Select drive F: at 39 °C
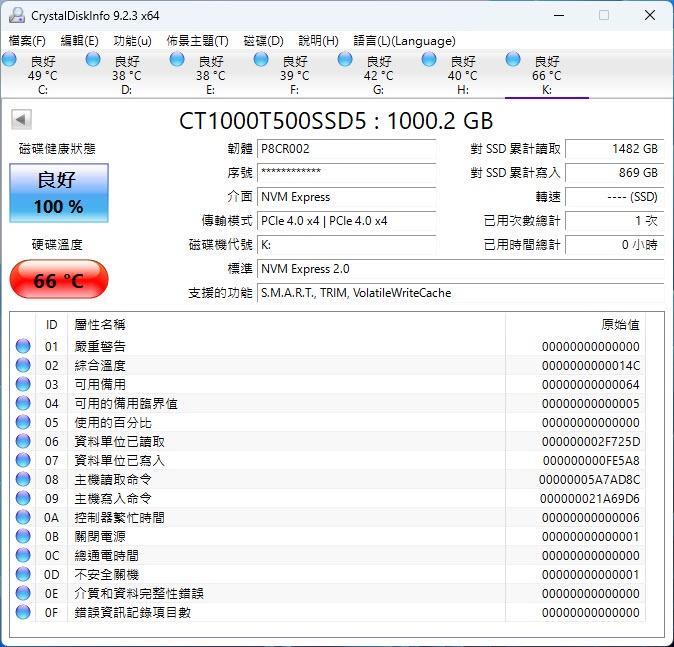 [x=294, y=74]
